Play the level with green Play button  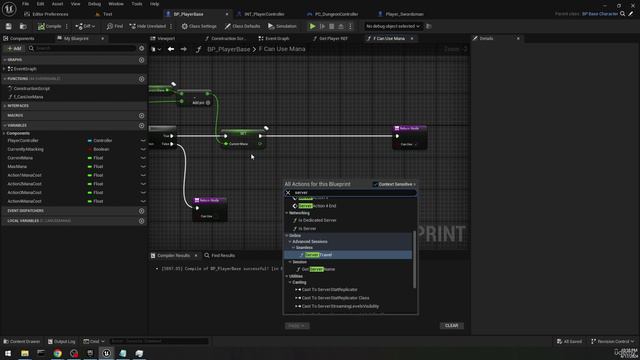pos(312,26)
